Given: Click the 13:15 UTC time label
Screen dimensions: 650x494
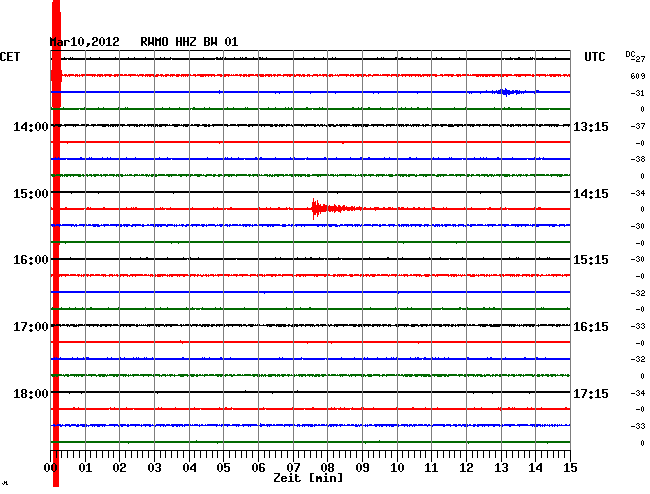Looking at the screenshot, I should coord(591,127).
